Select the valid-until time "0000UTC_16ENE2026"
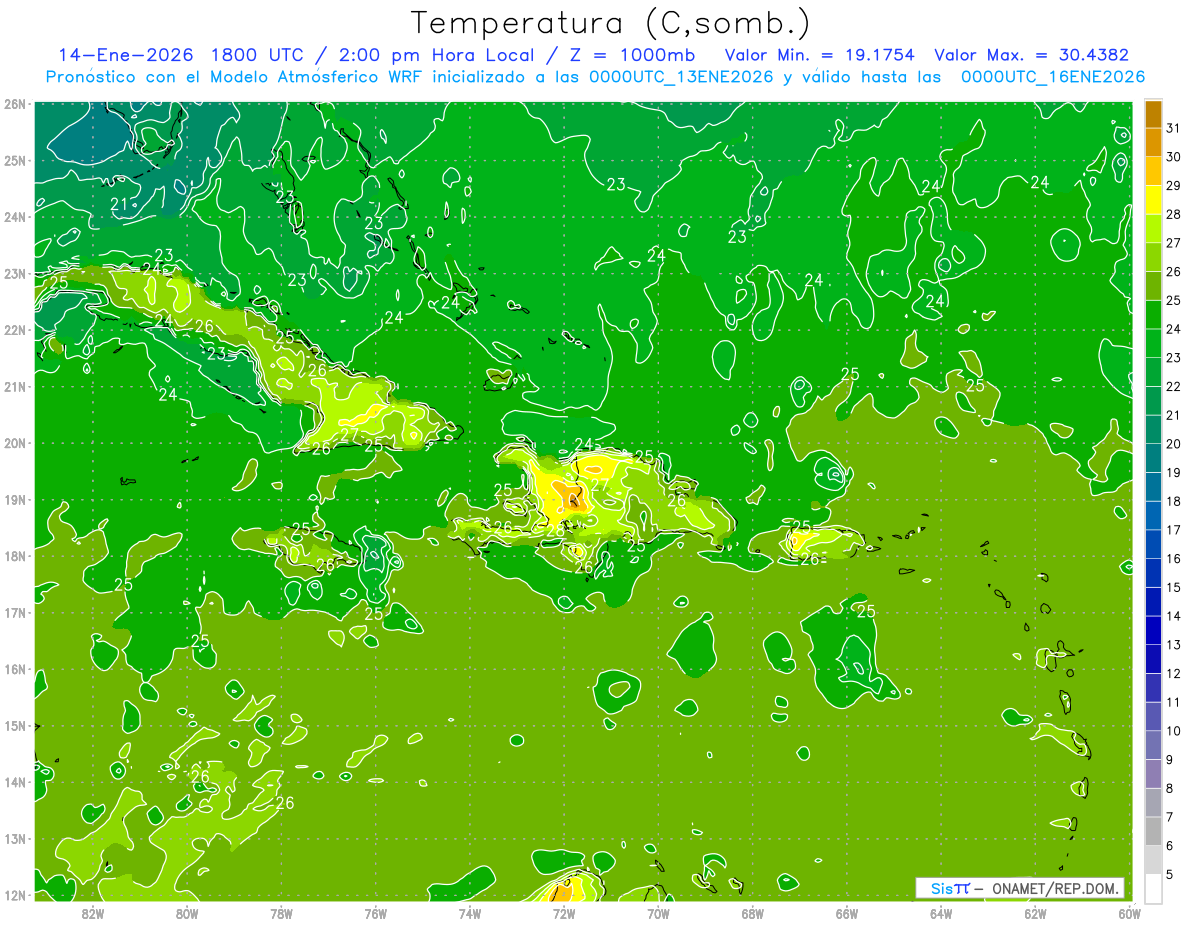This screenshot has height=927, width=1200. pos(1053,77)
